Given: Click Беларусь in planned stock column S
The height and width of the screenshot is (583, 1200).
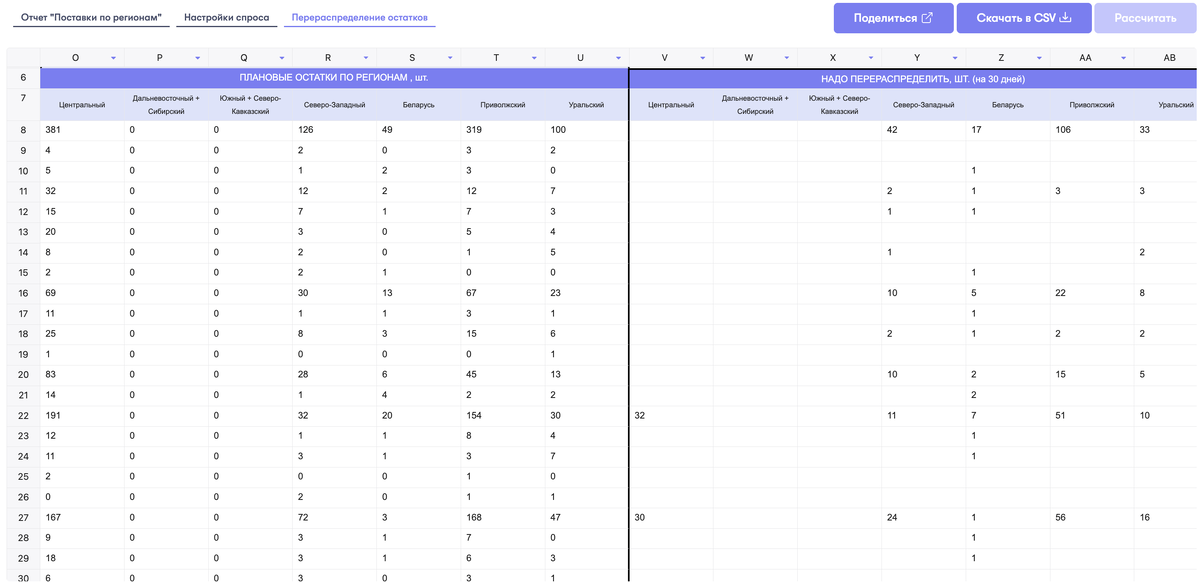Looking at the screenshot, I should (419, 104).
